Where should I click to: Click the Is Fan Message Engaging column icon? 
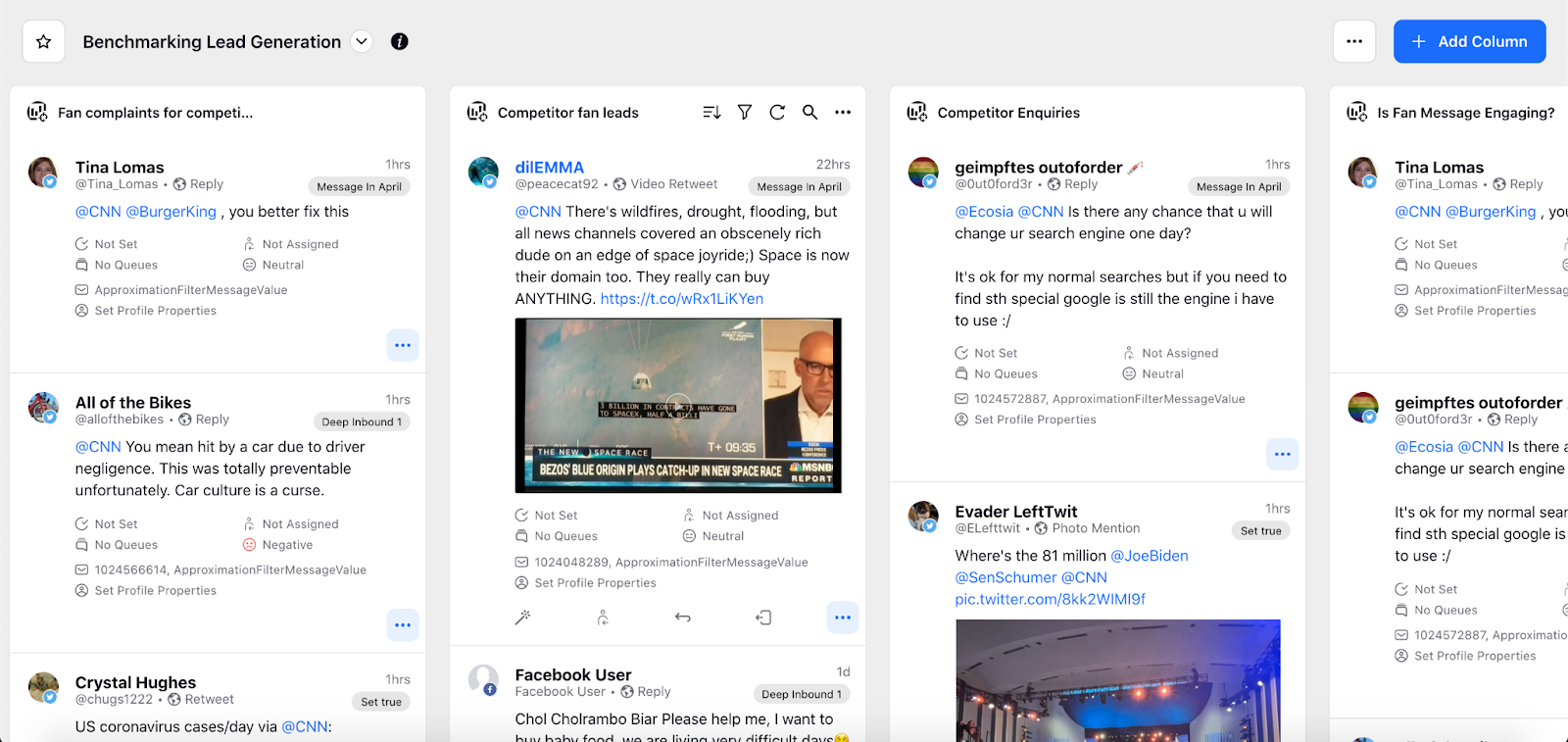tap(1357, 112)
